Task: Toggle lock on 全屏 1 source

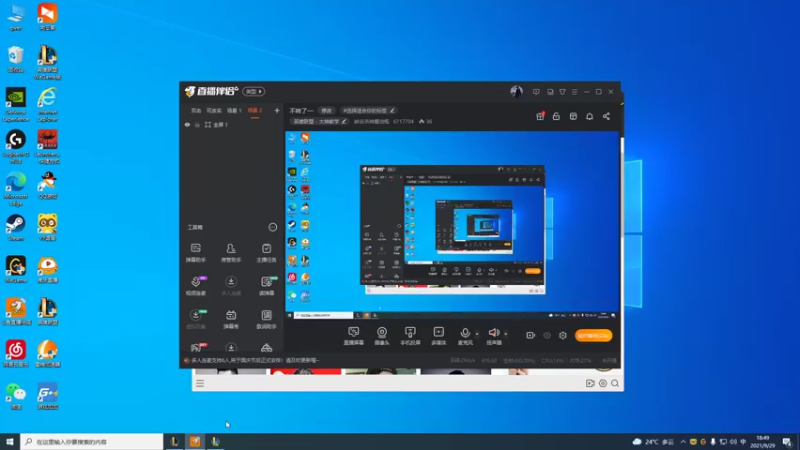Action: [197, 125]
